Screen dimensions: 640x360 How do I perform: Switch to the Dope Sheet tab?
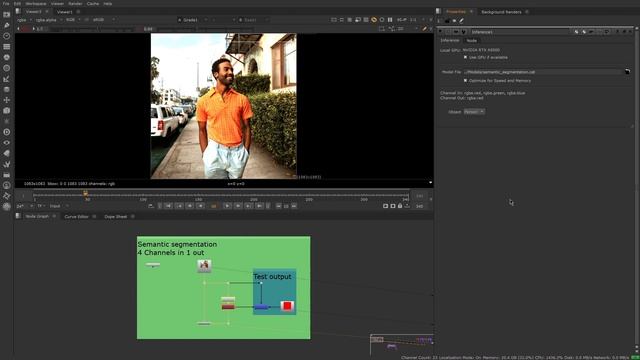coord(116,216)
